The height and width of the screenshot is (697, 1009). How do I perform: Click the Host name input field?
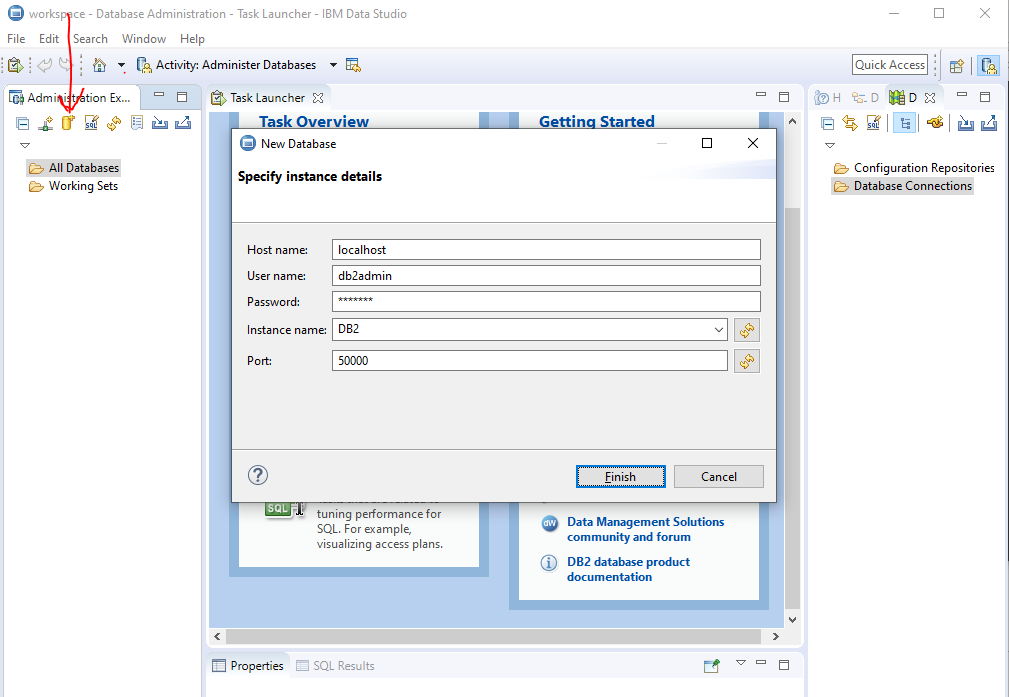point(546,250)
